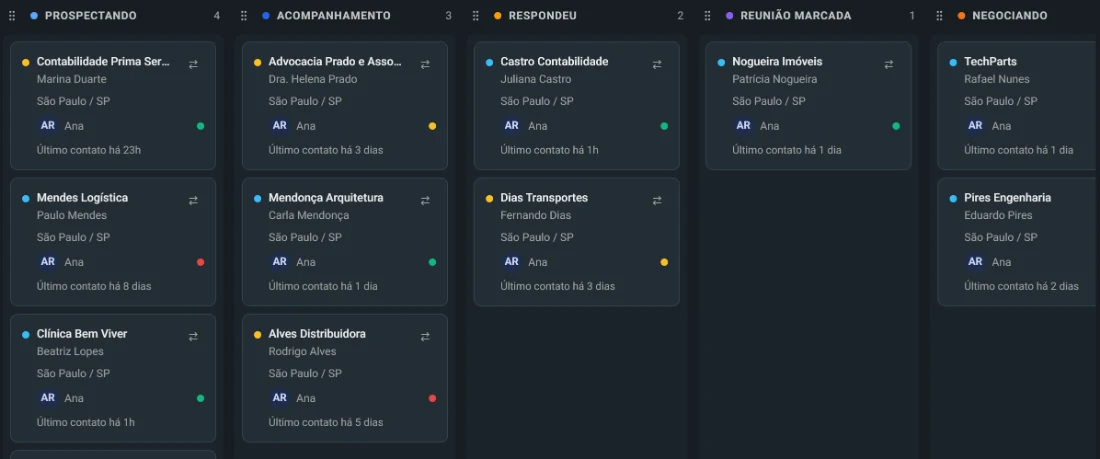This screenshot has width=1100, height=459.
Task: Click contact name Beatriz Lopes
Action: click(x=70, y=352)
